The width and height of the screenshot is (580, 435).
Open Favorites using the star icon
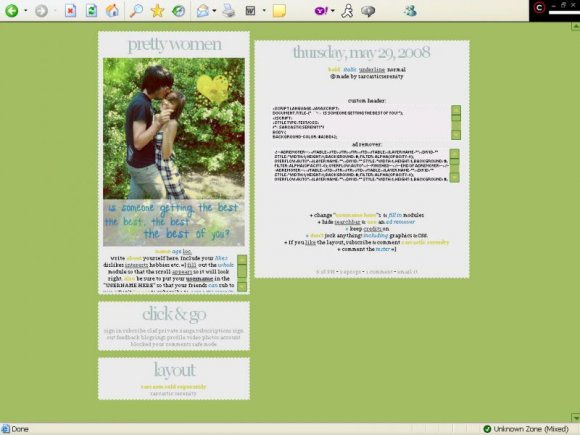[x=157, y=11]
